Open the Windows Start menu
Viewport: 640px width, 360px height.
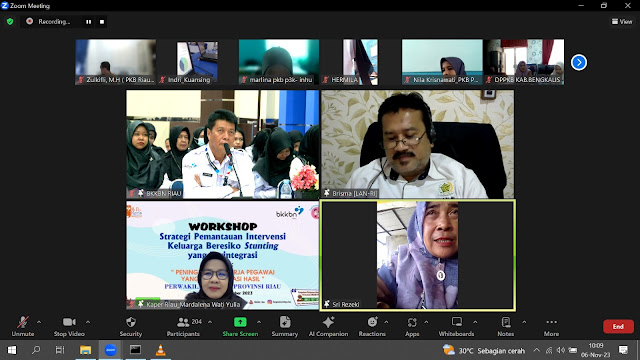pos(12,350)
